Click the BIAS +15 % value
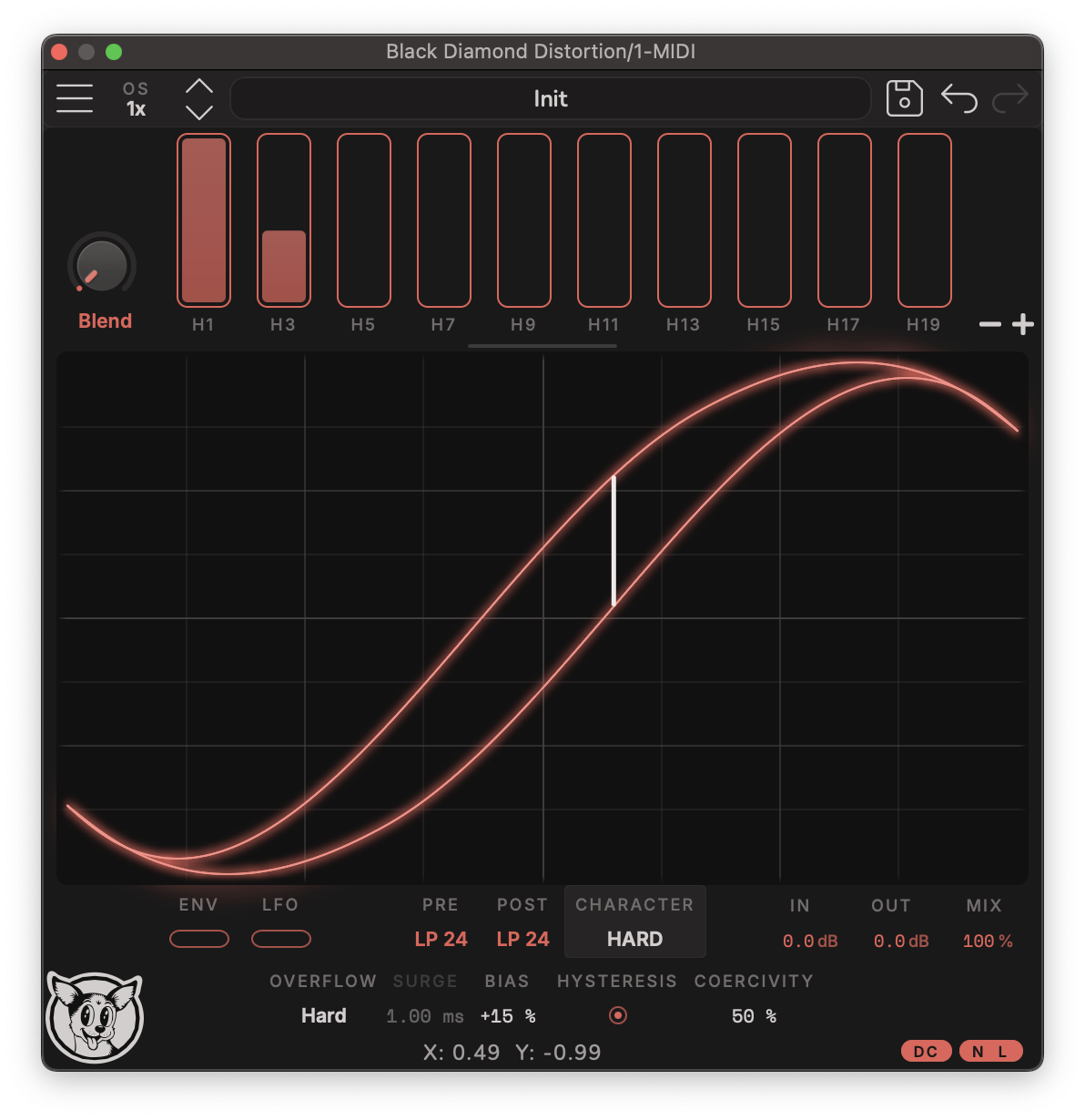 pos(508,1016)
